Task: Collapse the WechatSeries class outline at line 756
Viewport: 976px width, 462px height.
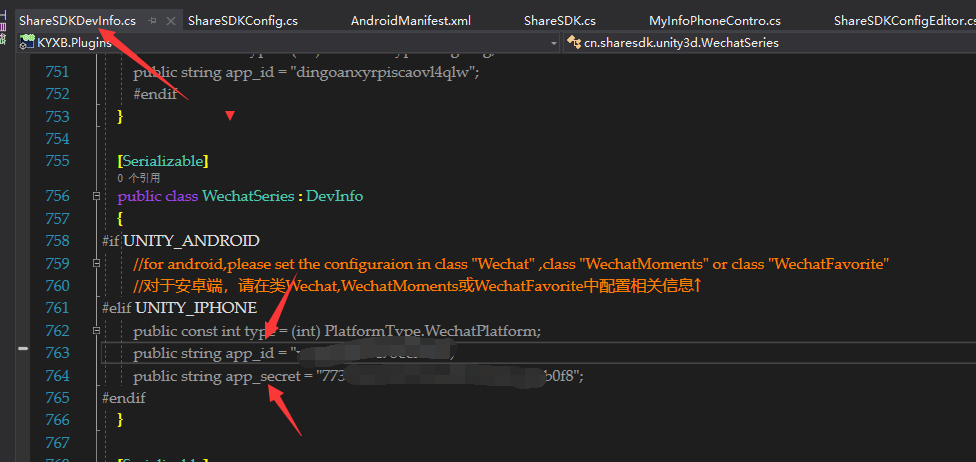Action: (x=96, y=196)
